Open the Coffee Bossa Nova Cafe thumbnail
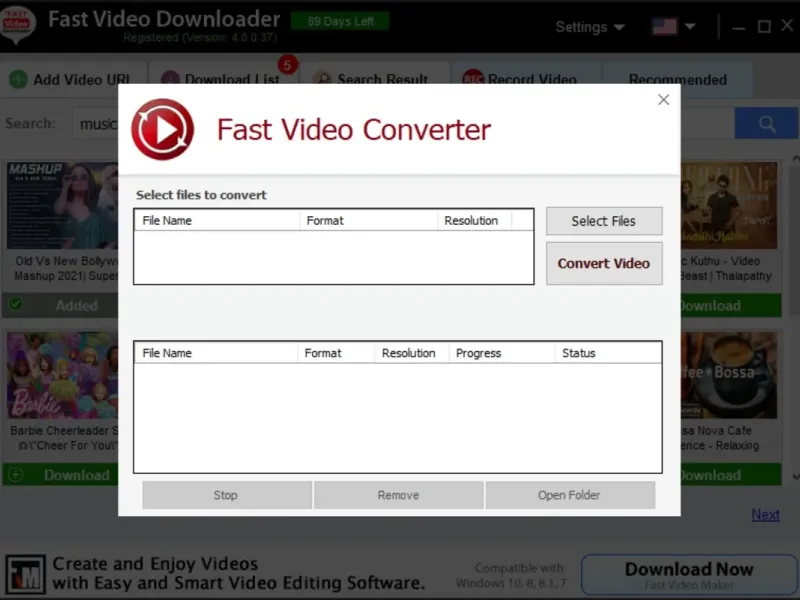The width and height of the screenshot is (800, 600). coord(729,375)
